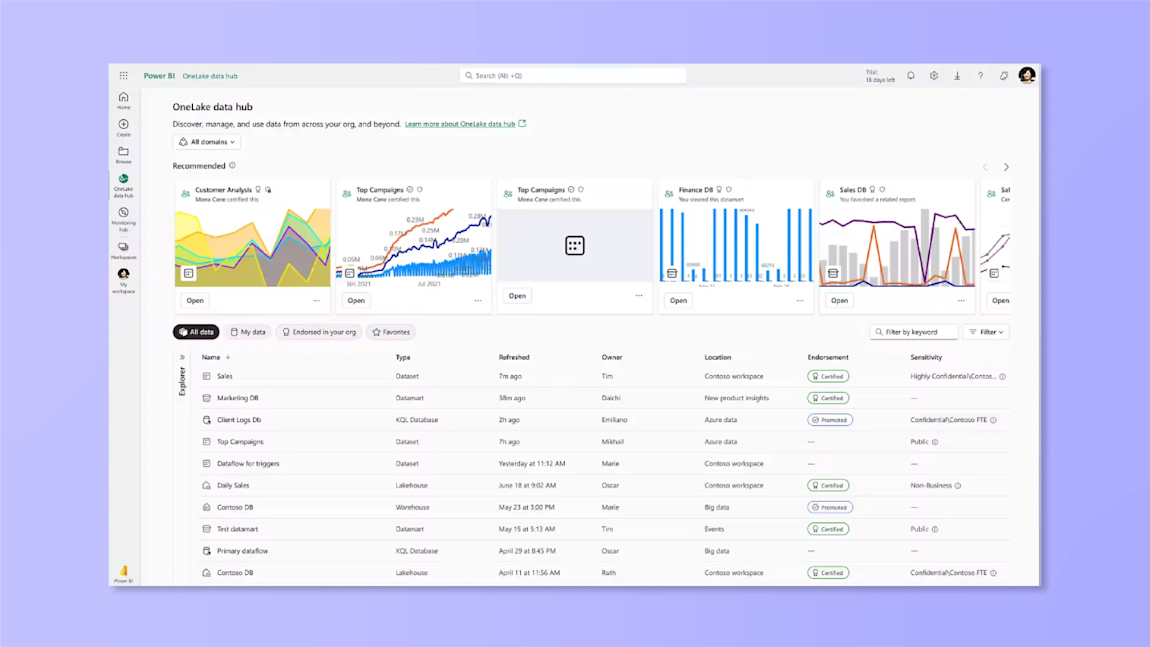
Task: Click New product insights location
Action: (736, 398)
